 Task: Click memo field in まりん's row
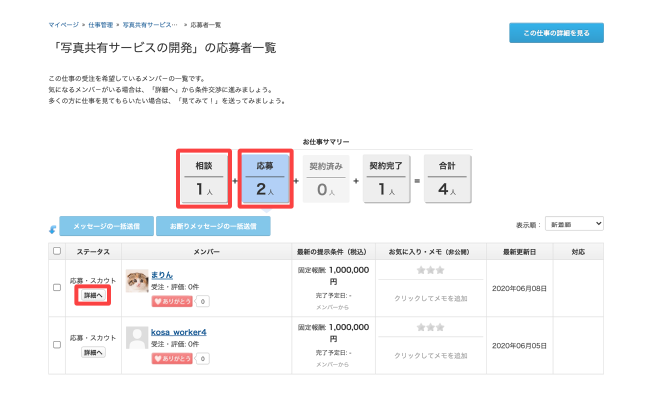tap(433, 298)
